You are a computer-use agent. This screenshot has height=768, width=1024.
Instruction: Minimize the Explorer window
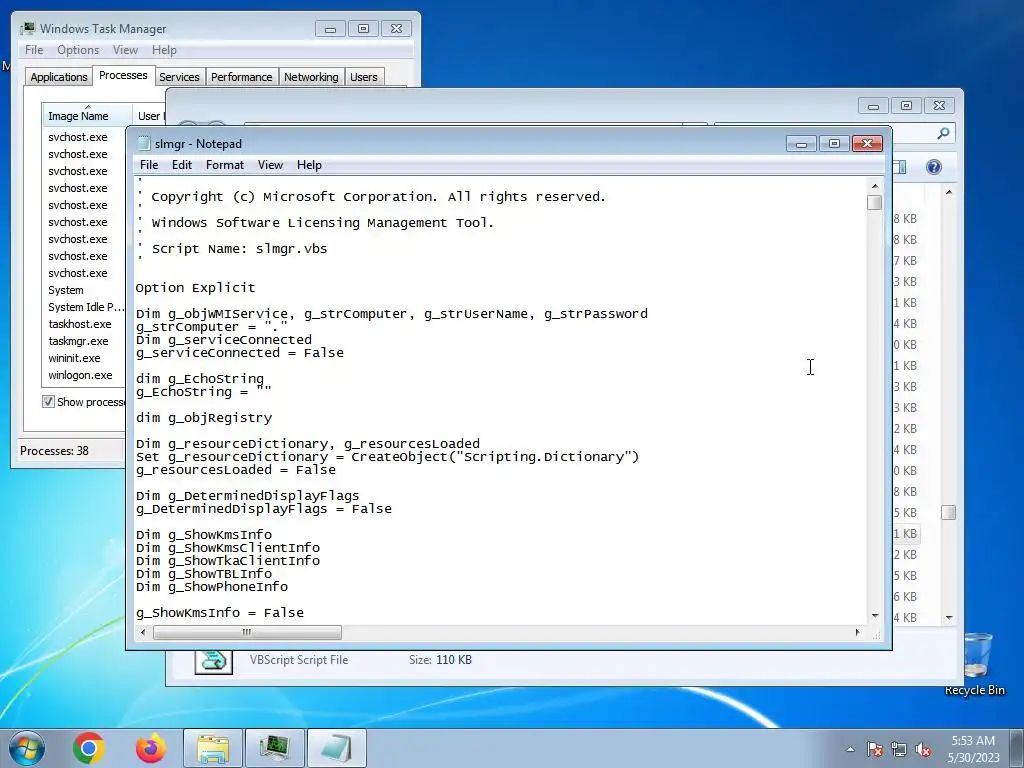874,106
